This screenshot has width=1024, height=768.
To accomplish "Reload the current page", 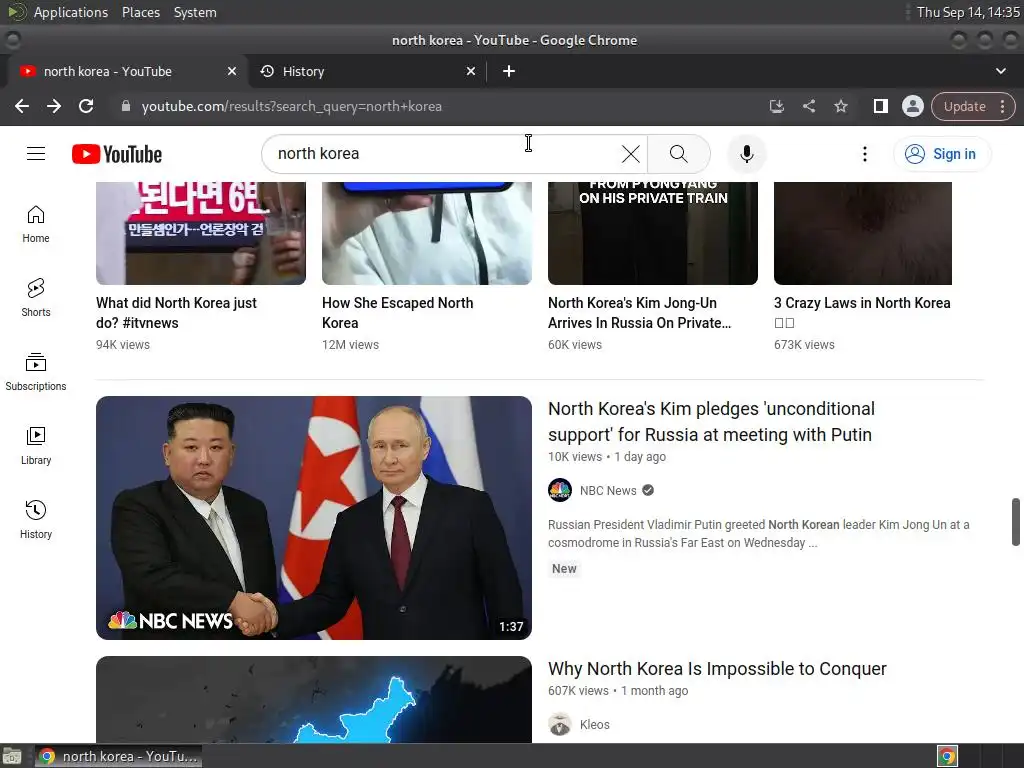I will pos(86,106).
